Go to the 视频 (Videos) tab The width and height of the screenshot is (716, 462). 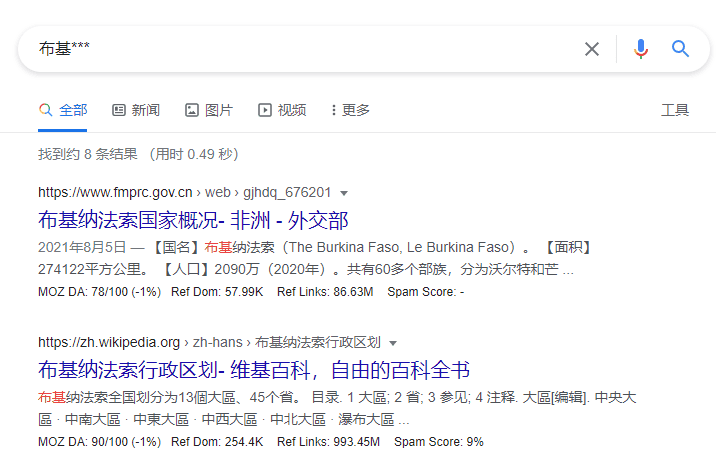[x=282, y=110]
